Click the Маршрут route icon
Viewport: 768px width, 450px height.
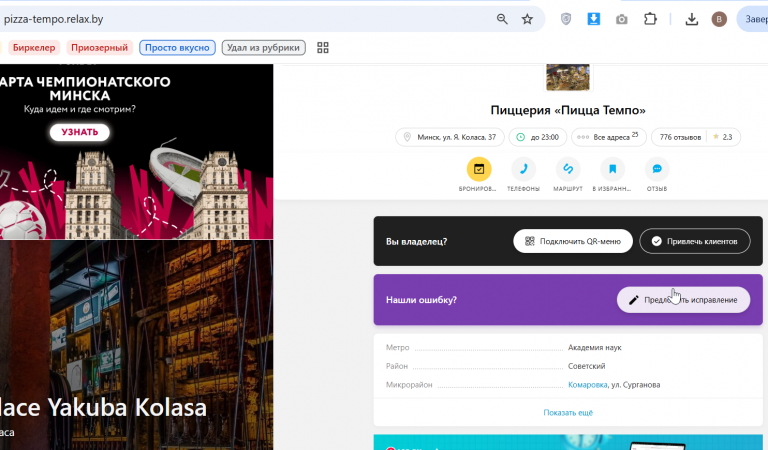[x=568, y=169]
